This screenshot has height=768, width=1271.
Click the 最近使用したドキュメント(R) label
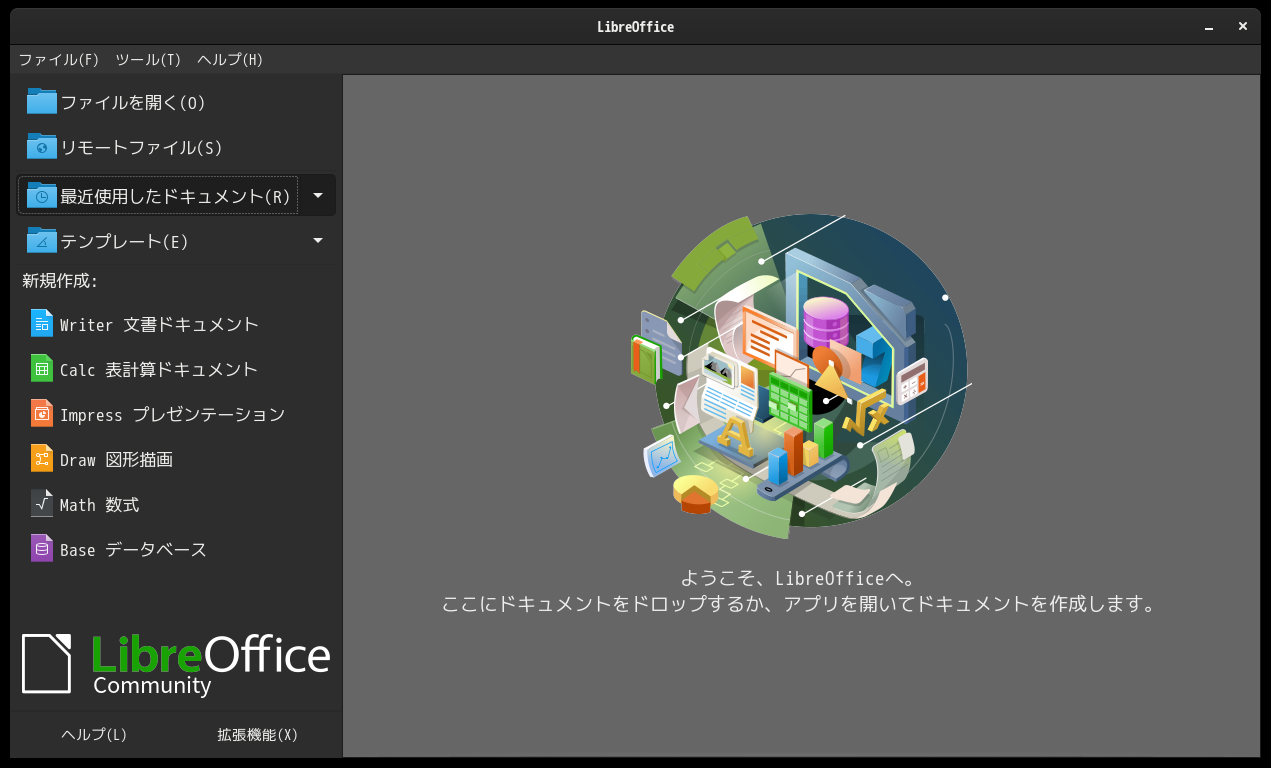(x=176, y=196)
